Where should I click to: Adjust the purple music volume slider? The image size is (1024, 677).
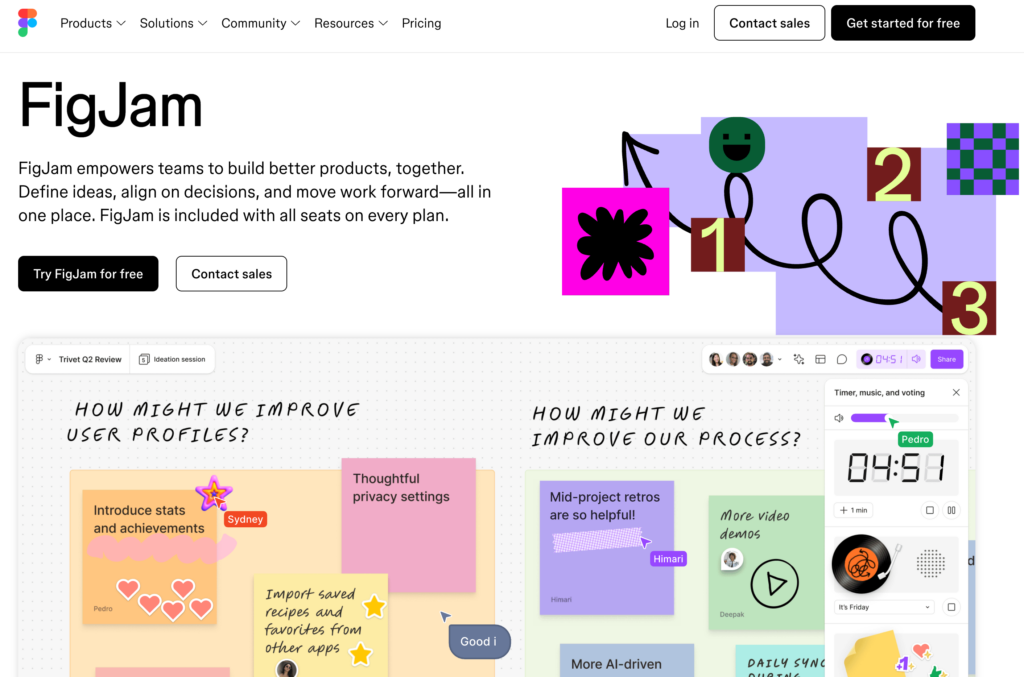(x=904, y=418)
